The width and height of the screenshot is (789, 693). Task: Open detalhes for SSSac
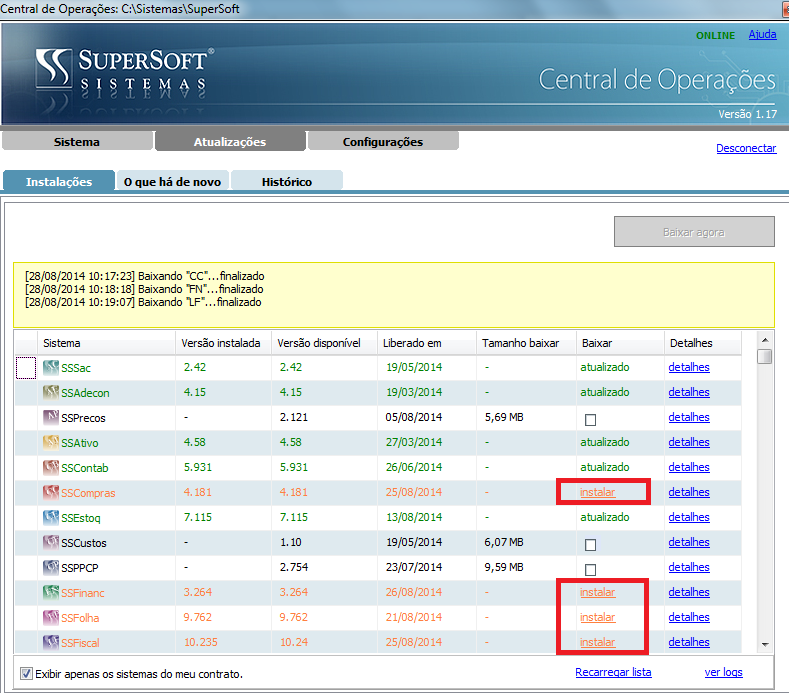coord(689,367)
